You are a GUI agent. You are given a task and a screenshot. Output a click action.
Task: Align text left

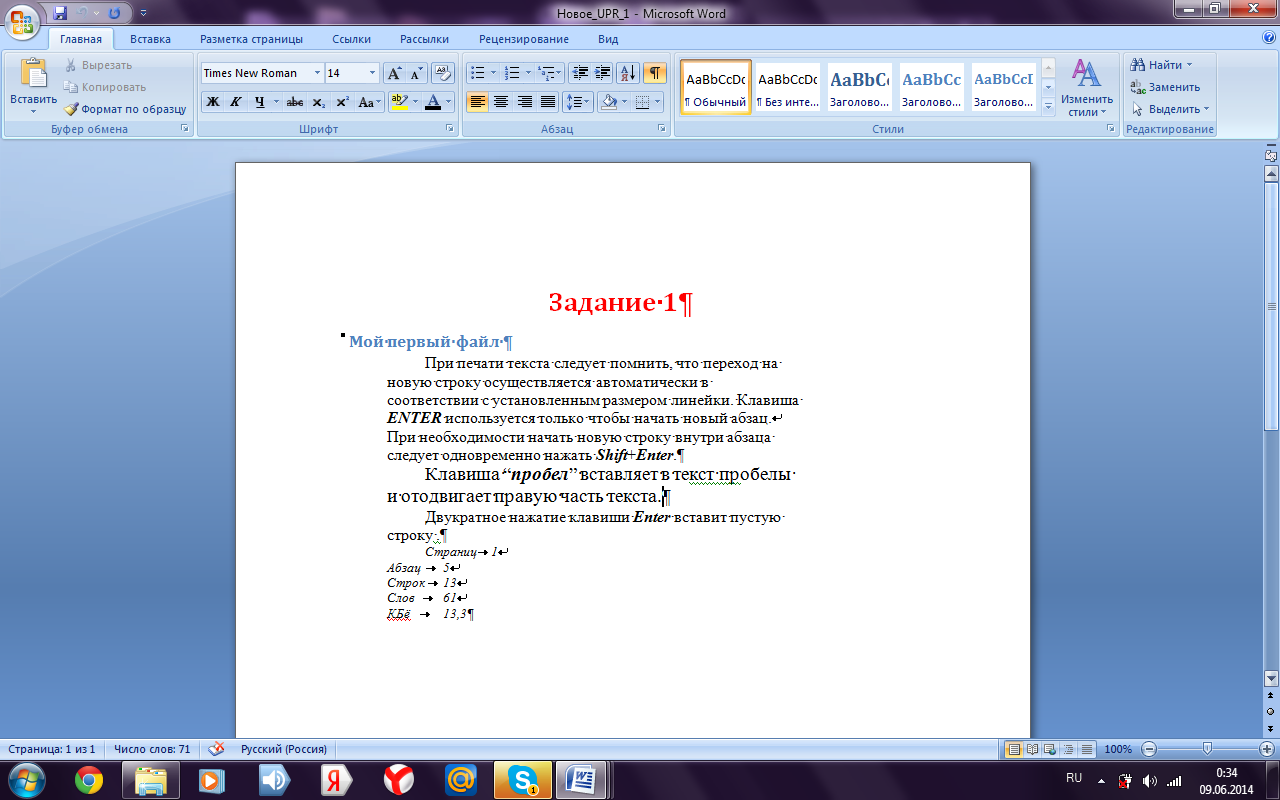pos(478,102)
